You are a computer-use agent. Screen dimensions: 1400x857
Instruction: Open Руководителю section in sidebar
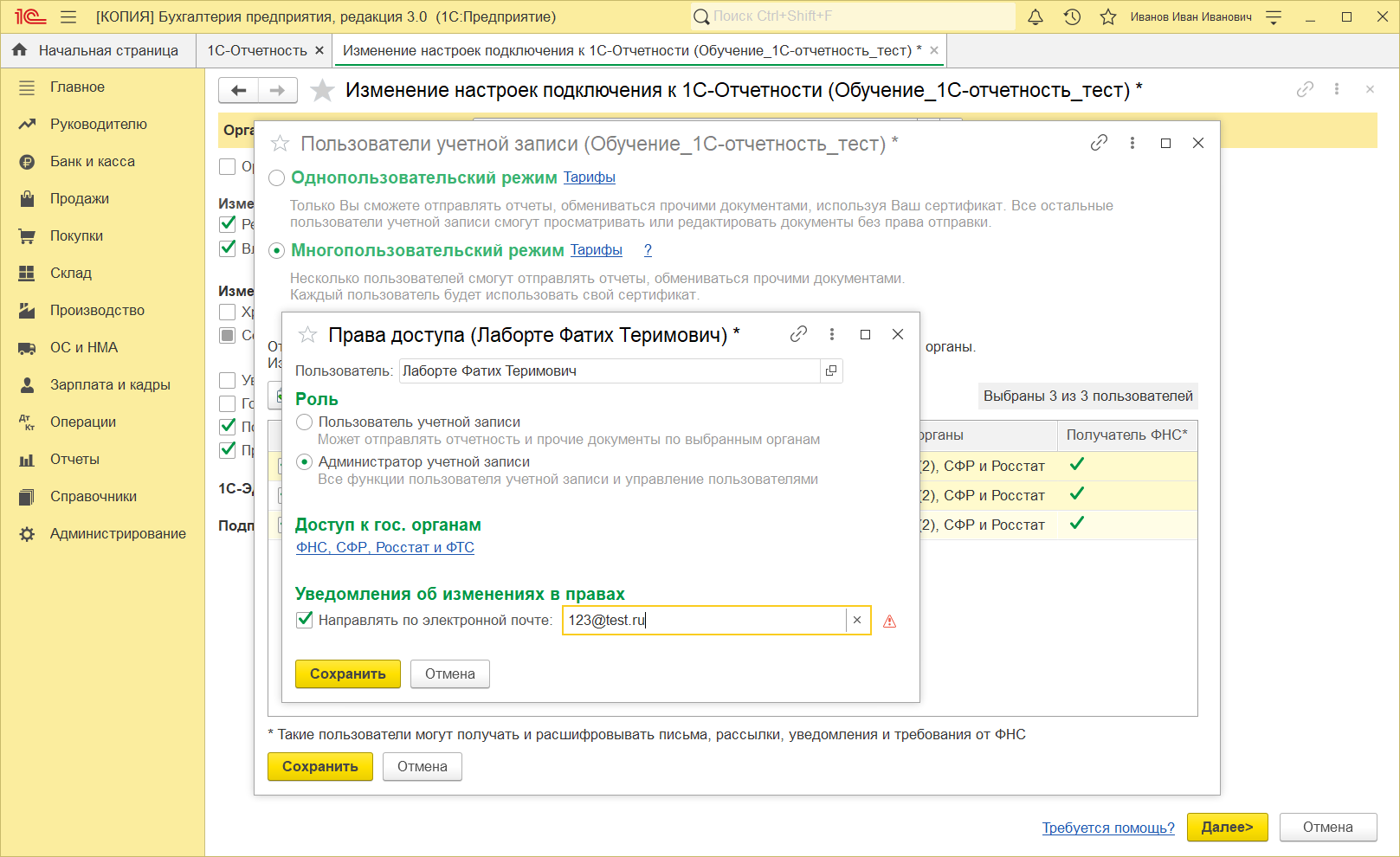pos(102,125)
